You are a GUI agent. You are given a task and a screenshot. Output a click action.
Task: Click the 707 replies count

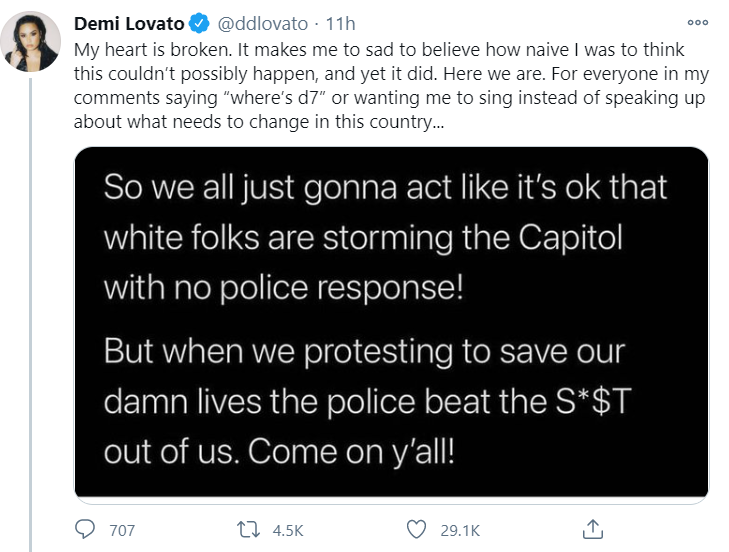pyautogui.click(x=121, y=529)
